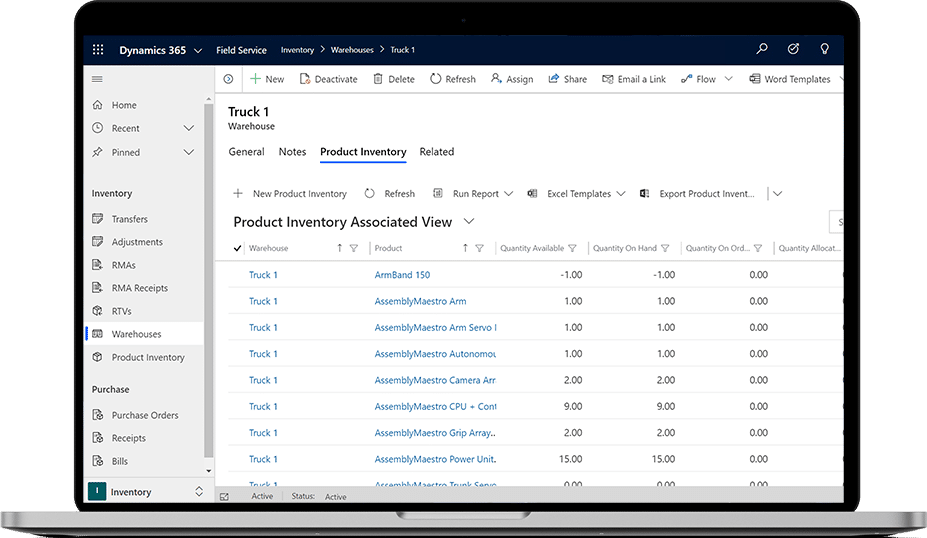This screenshot has width=927, height=538.
Task: Open the ArmBand 150 product link
Action: pyautogui.click(x=402, y=275)
